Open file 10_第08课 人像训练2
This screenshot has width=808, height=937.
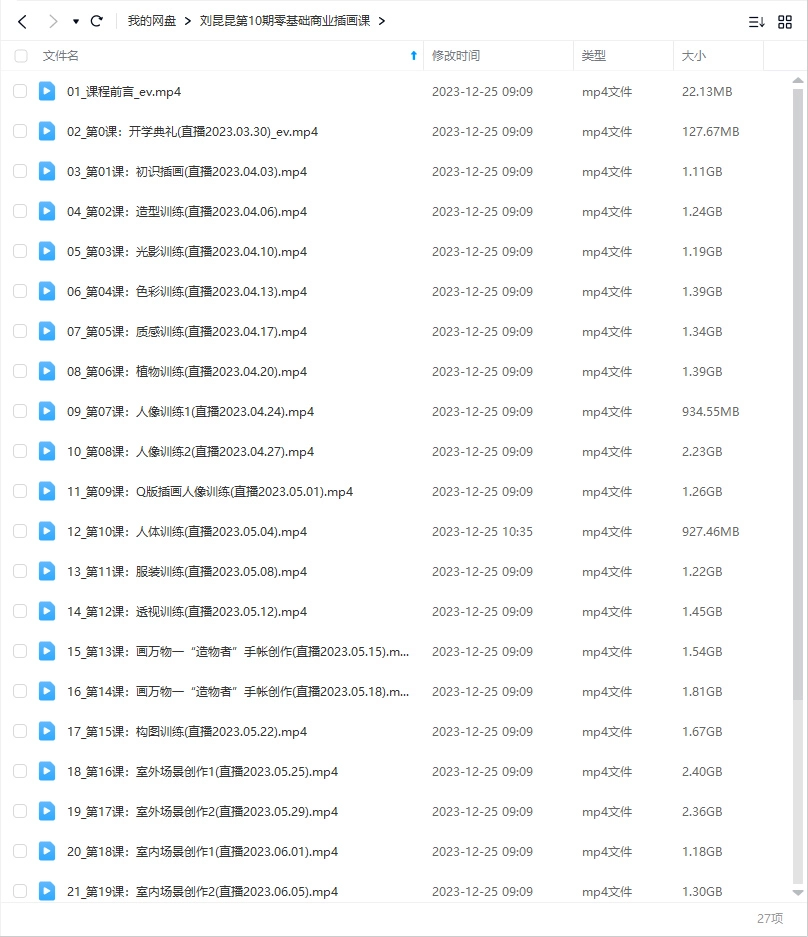(x=190, y=451)
